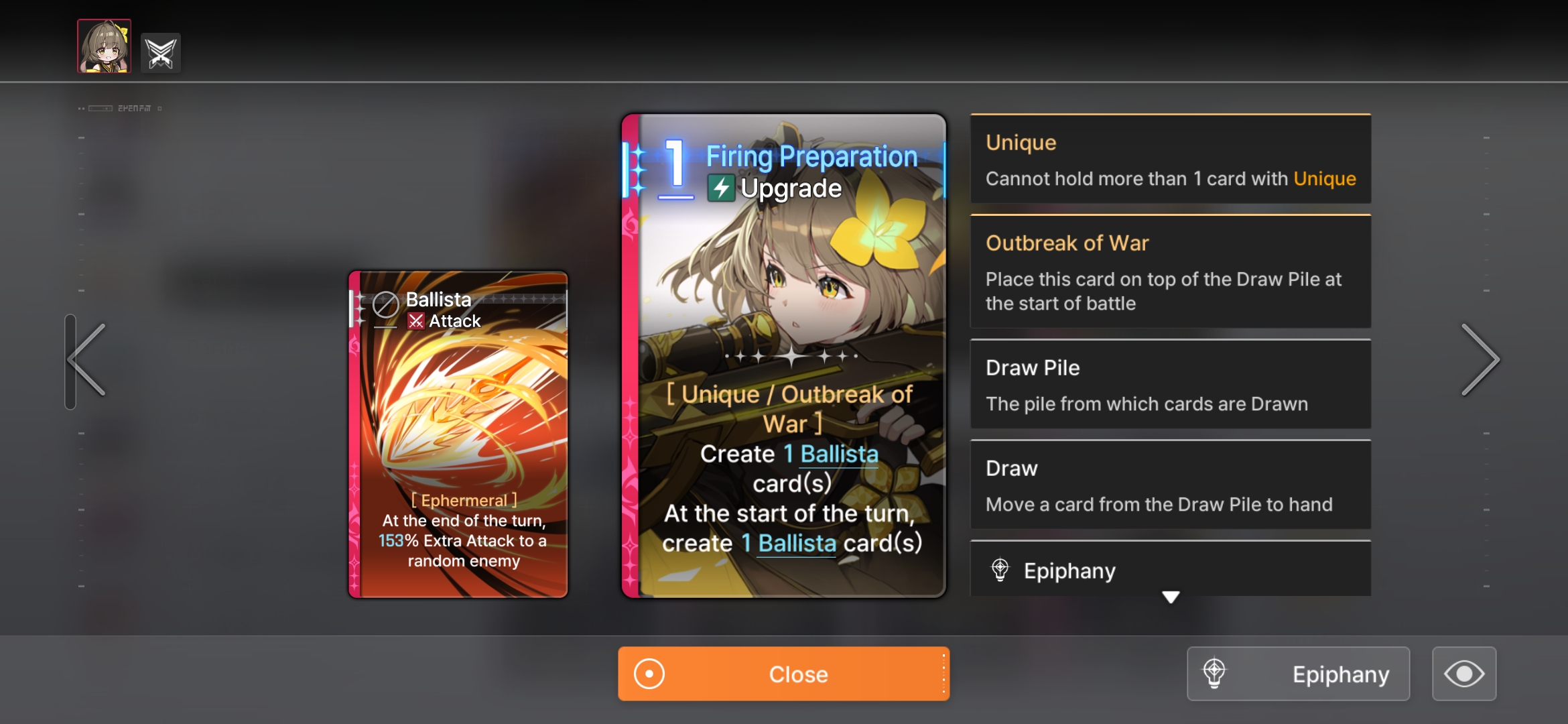The image size is (1568, 724).
Task: Go to the next card with right arrow
Action: [1480, 360]
